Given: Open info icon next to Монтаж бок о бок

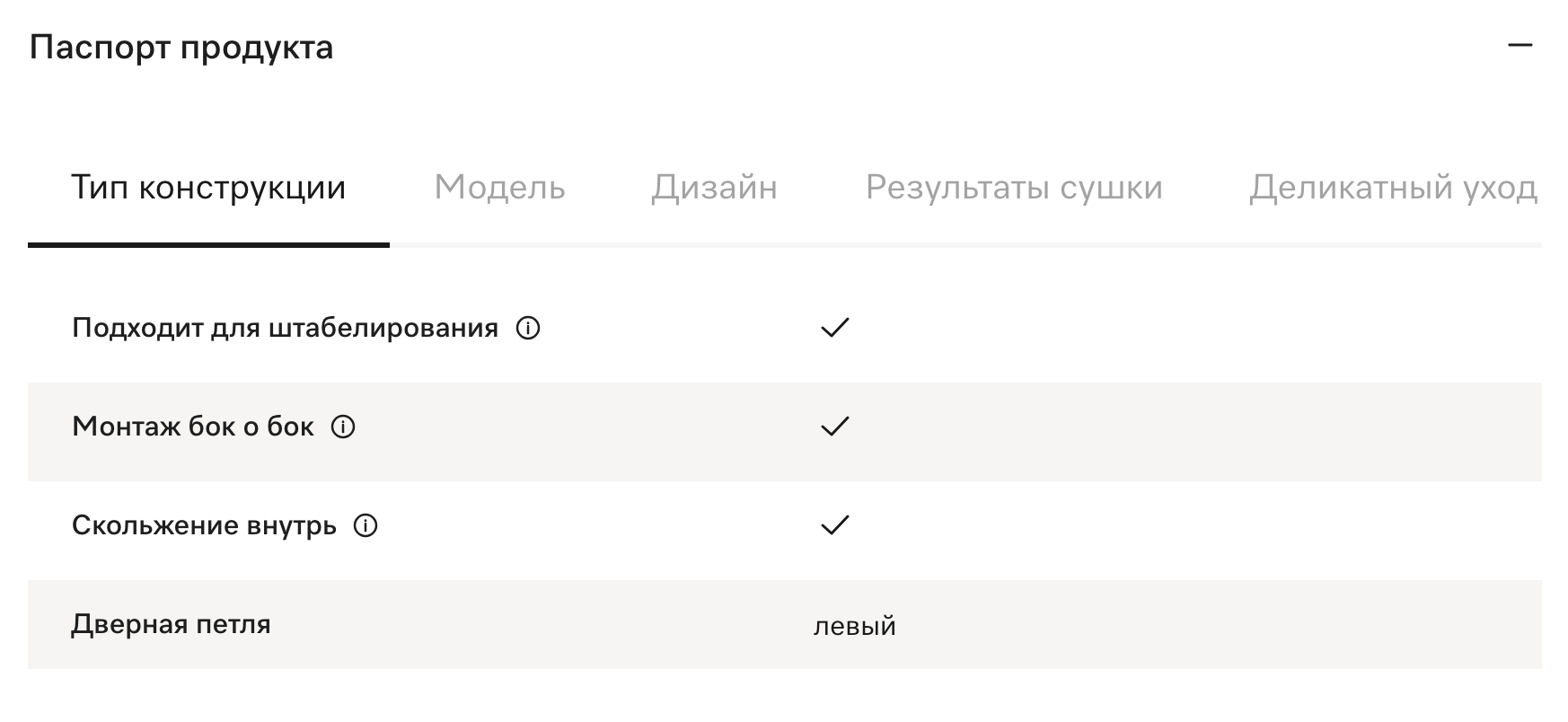Looking at the screenshot, I should 343,427.
